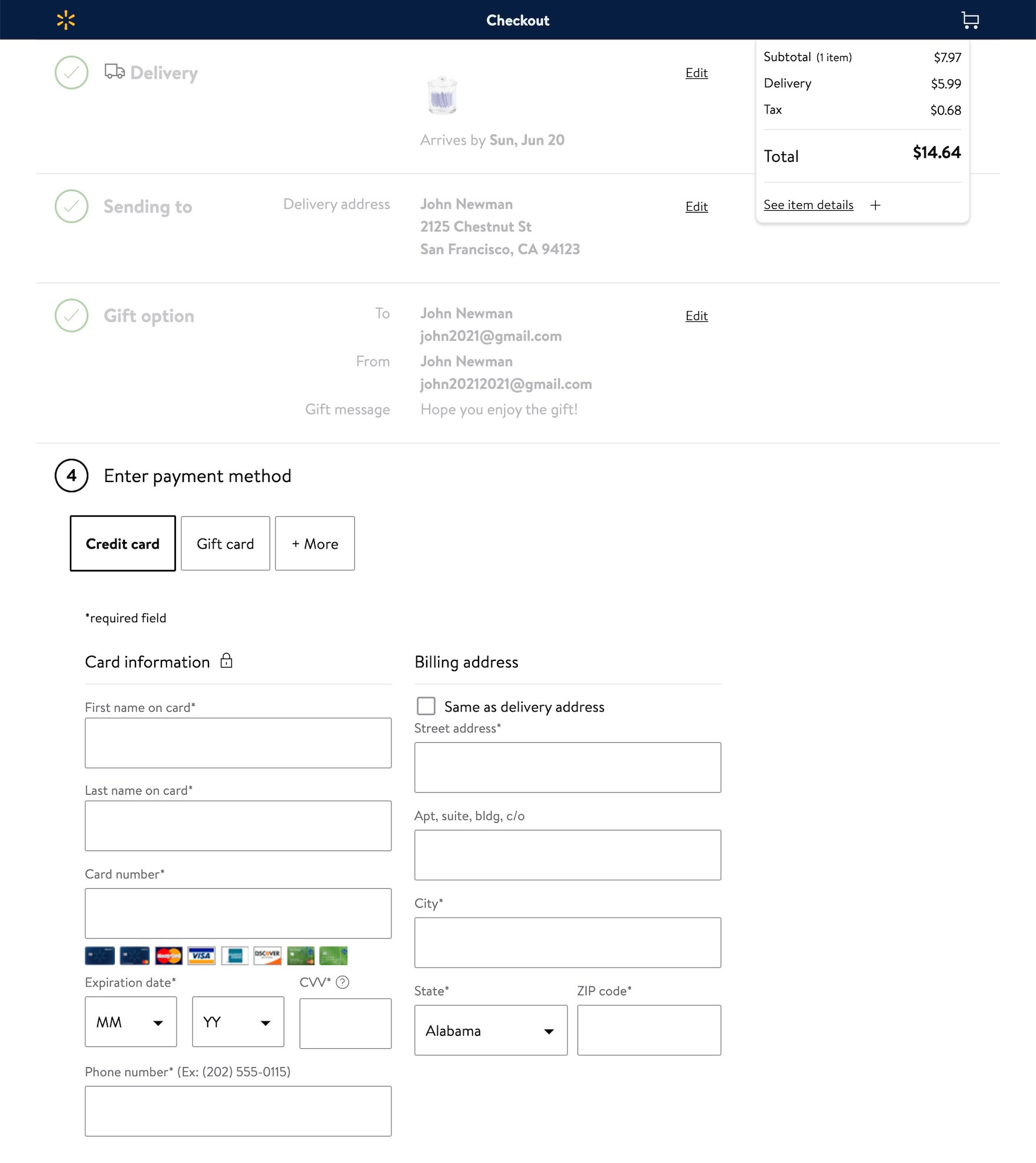Click the Card number input field
Screen dimensions: 1036x1163
coord(238,913)
